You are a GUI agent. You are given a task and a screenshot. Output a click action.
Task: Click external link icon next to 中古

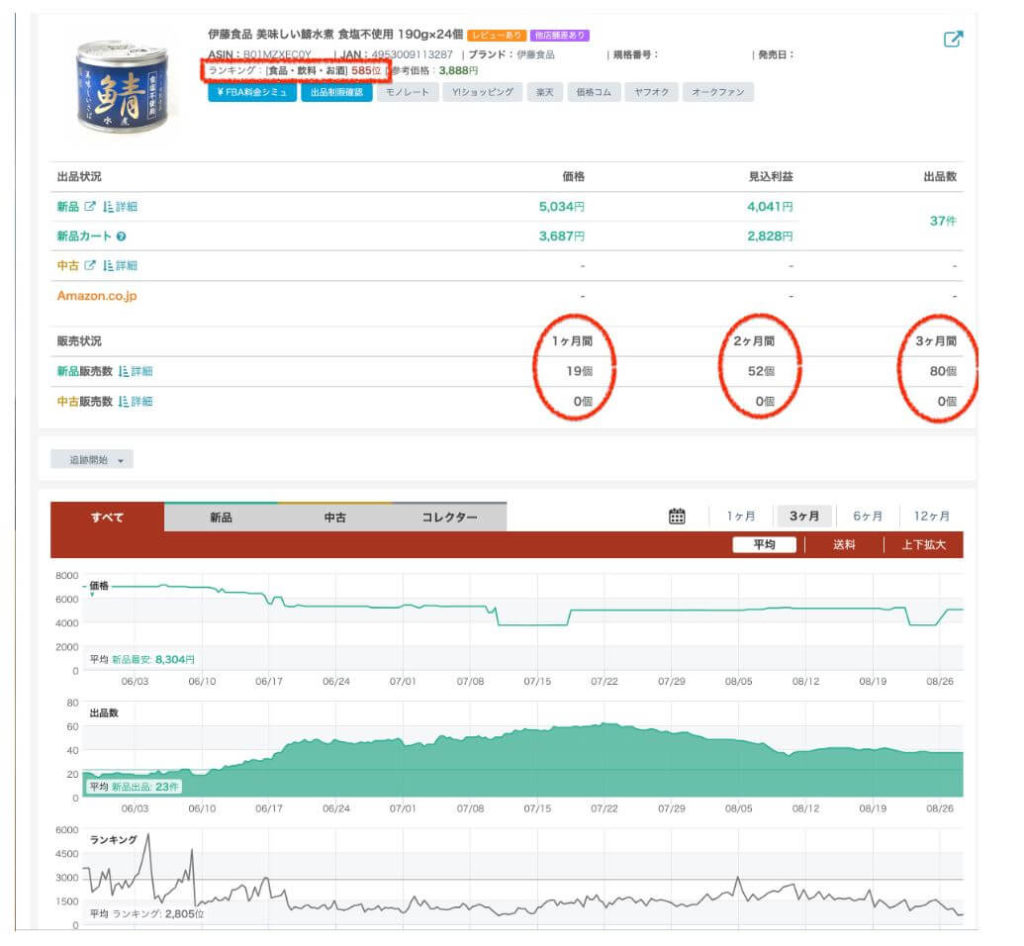[x=89, y=266]
